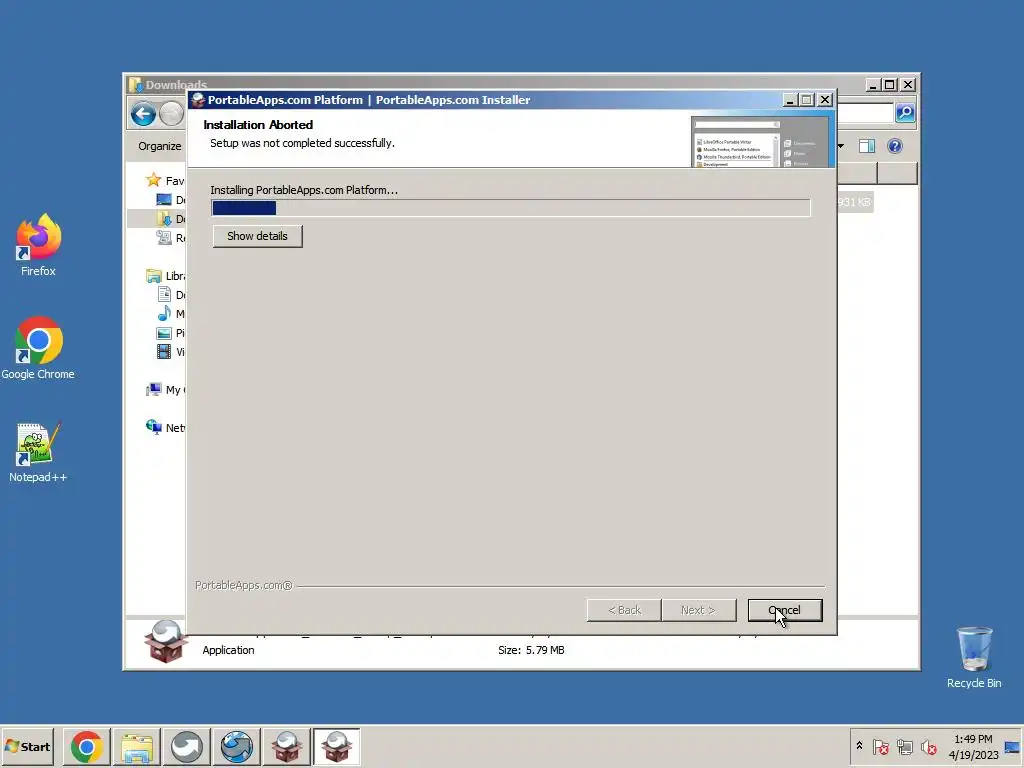Click the Chrome taskbar icon
1024x768 pixels.
[x=87, y=746]
